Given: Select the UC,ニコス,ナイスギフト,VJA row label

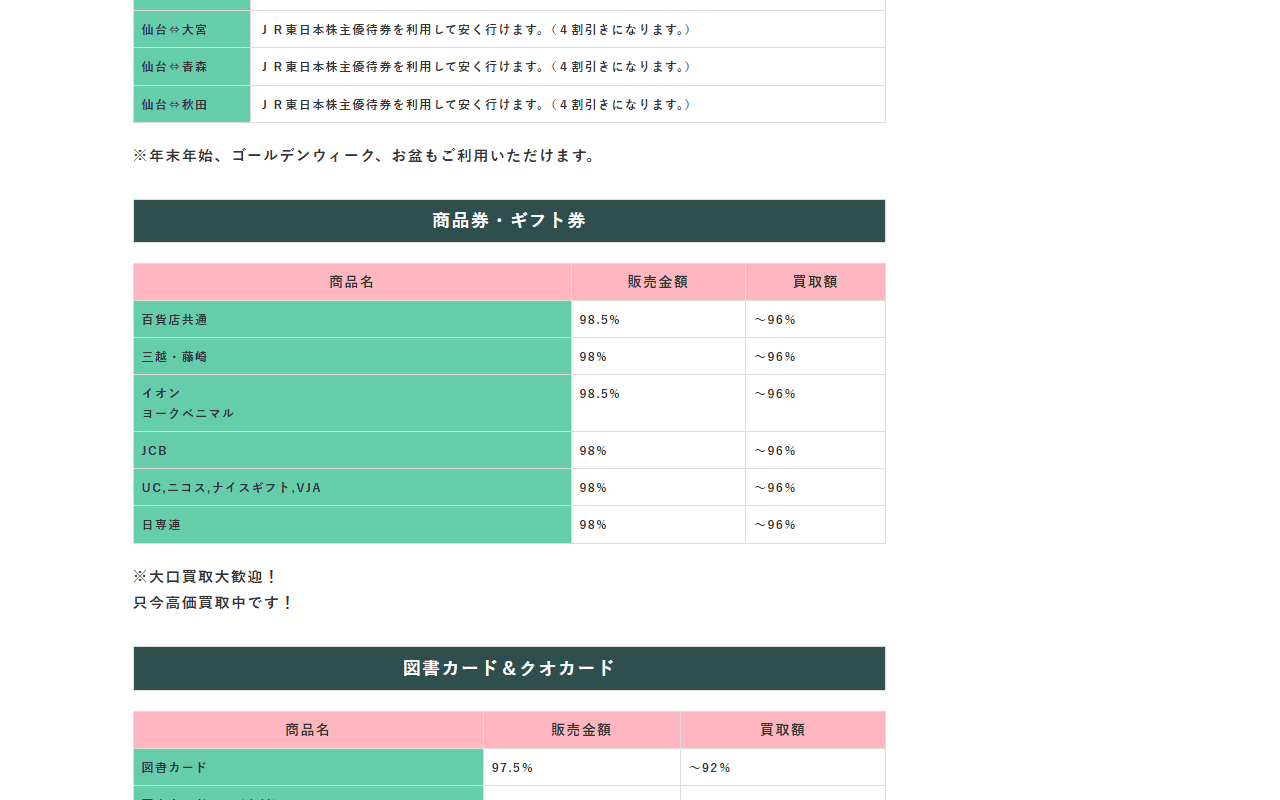Looking at the screenshot, I should click(232, 488).
